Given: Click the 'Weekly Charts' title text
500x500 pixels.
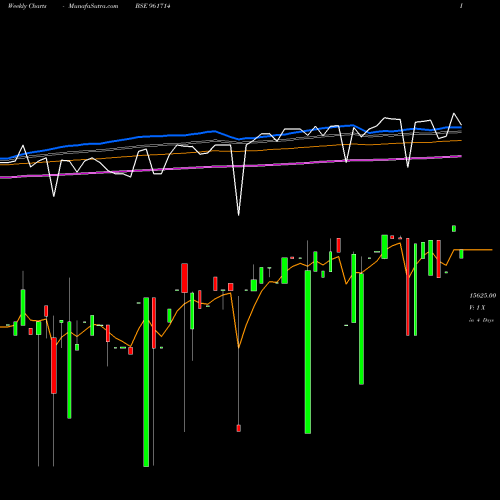Looking at the screenshot, I should [x=27, y=6].
